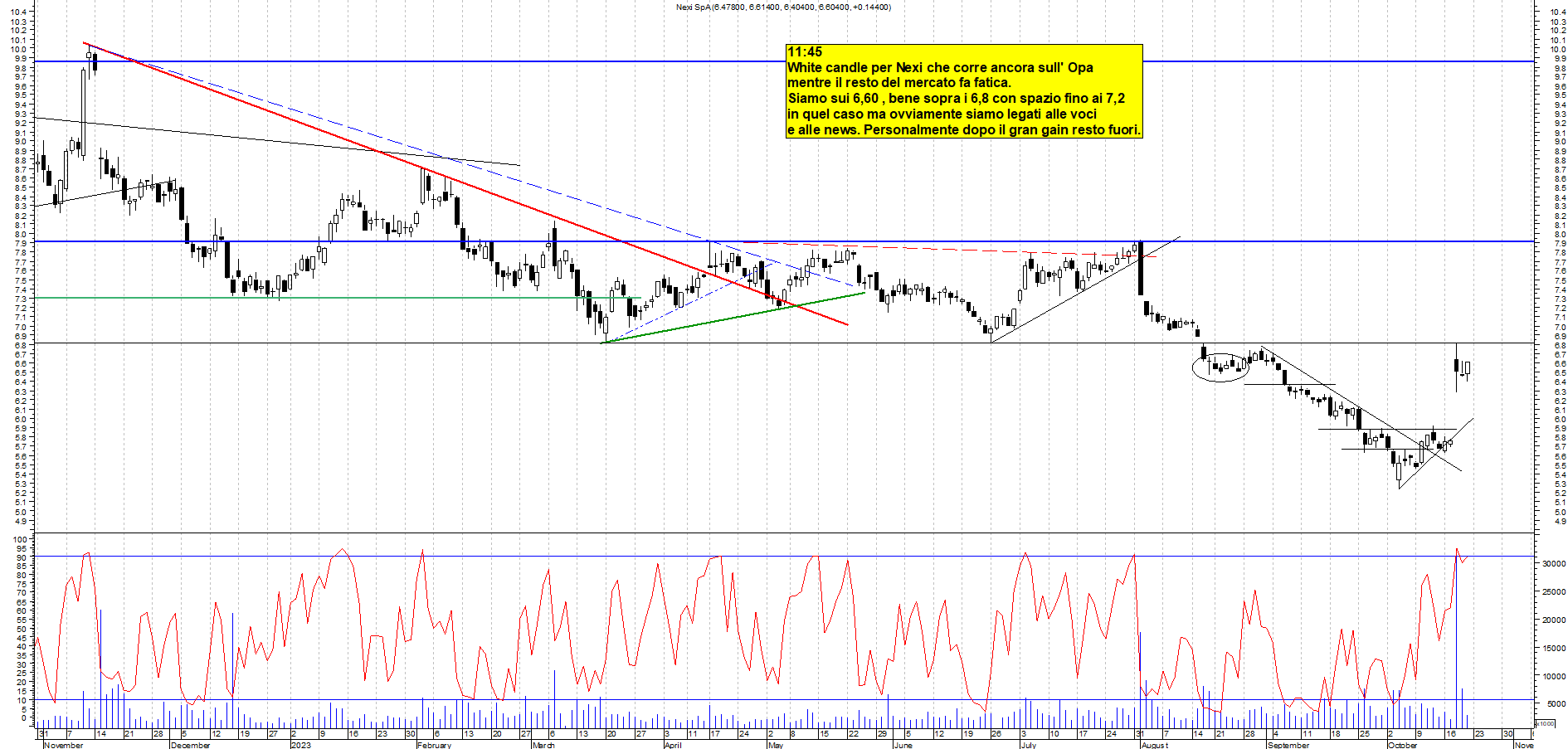Click the "4" date label under September

[x=1276, y=733]
